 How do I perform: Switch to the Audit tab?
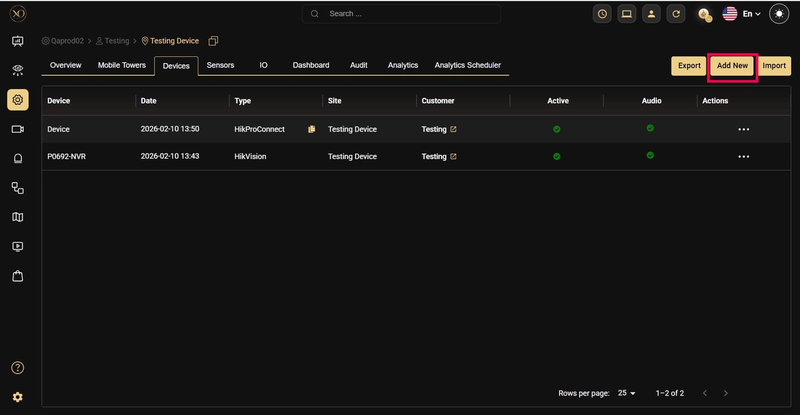(359, 65)
